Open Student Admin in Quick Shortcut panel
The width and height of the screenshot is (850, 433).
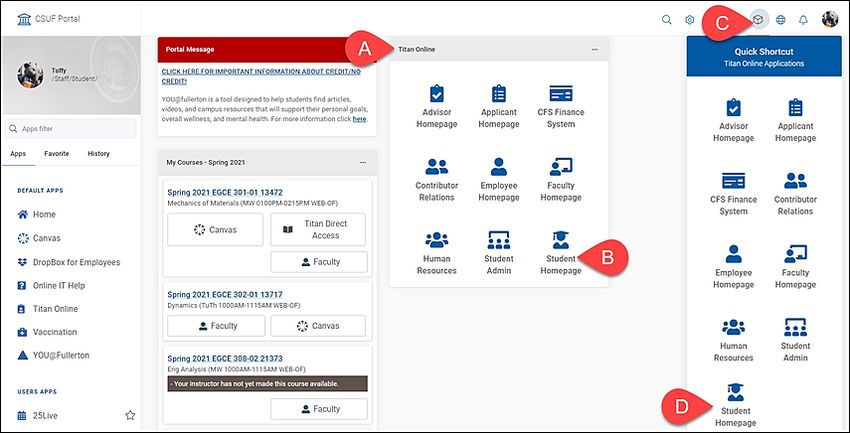pyautogui.click(x=795, y=340)
